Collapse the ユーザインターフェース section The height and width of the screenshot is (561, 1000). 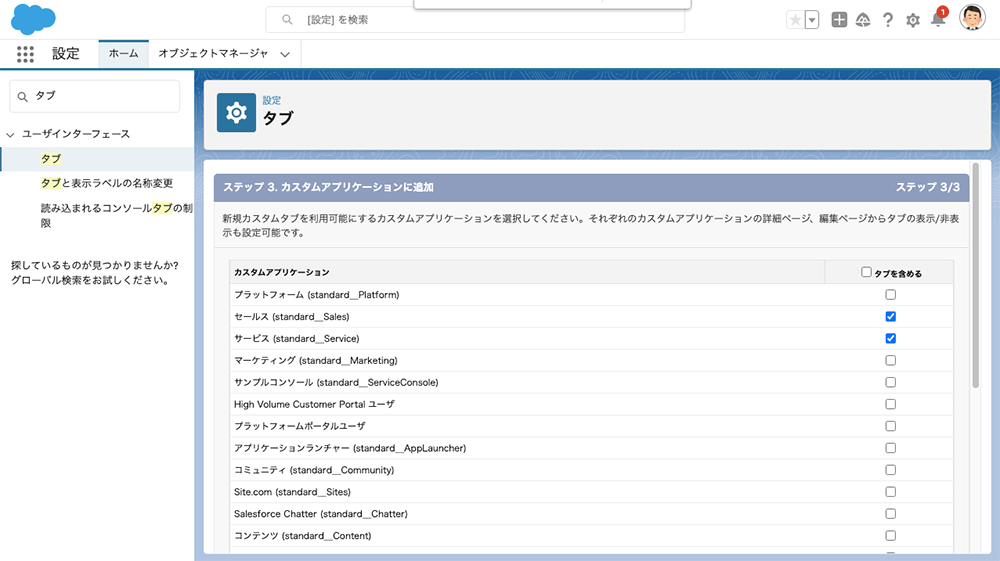10,135
